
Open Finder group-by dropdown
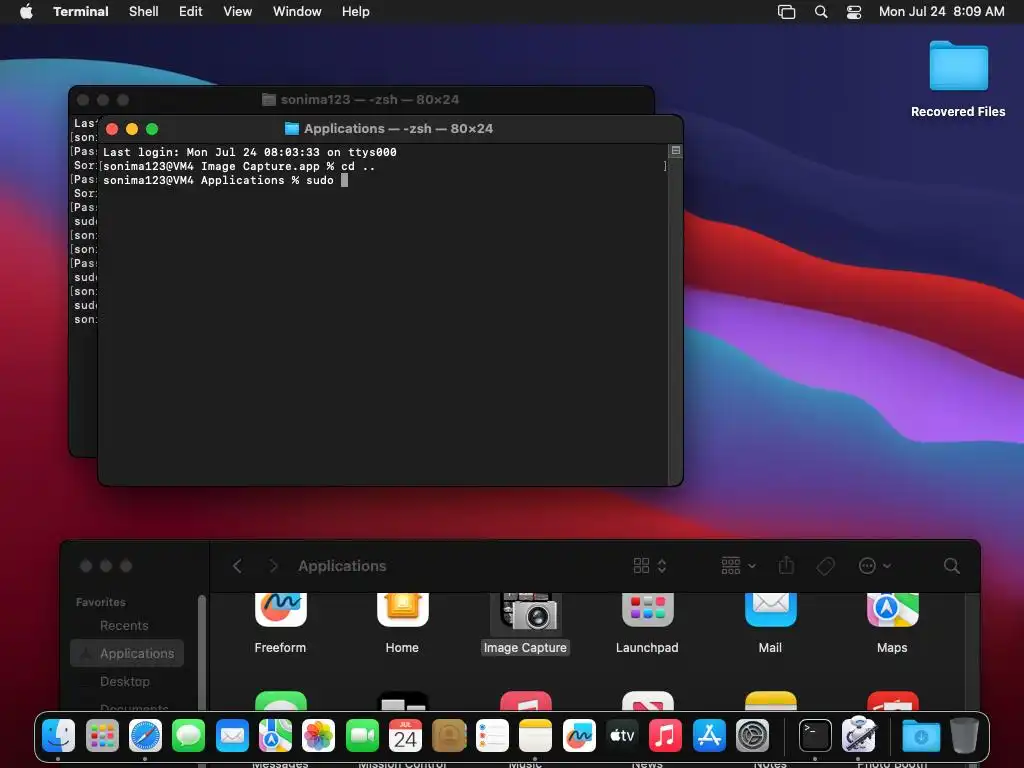(x=738, y=566)
